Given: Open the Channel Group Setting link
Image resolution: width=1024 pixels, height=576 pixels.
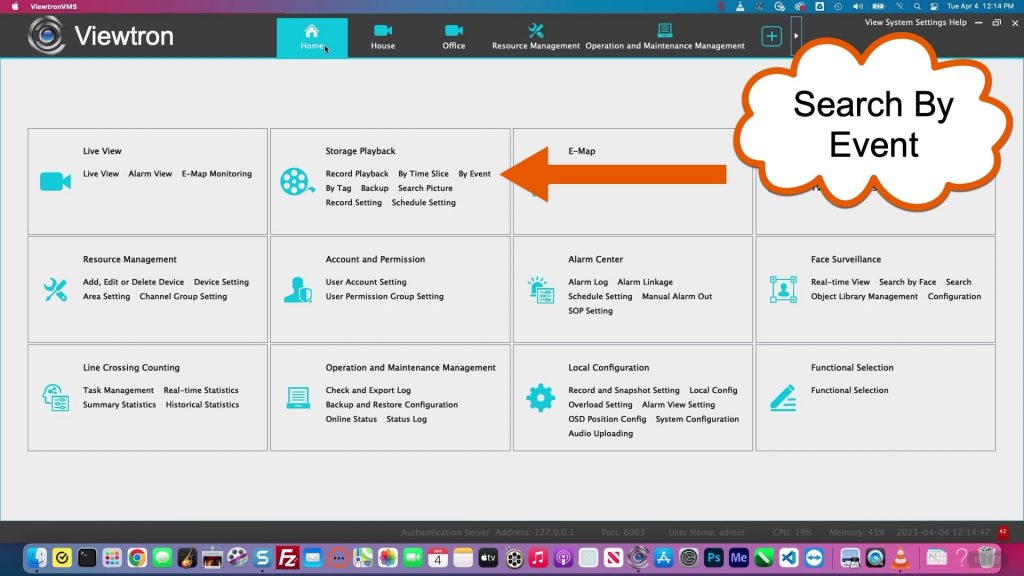Looking at the screenshot, I should 184,296.
